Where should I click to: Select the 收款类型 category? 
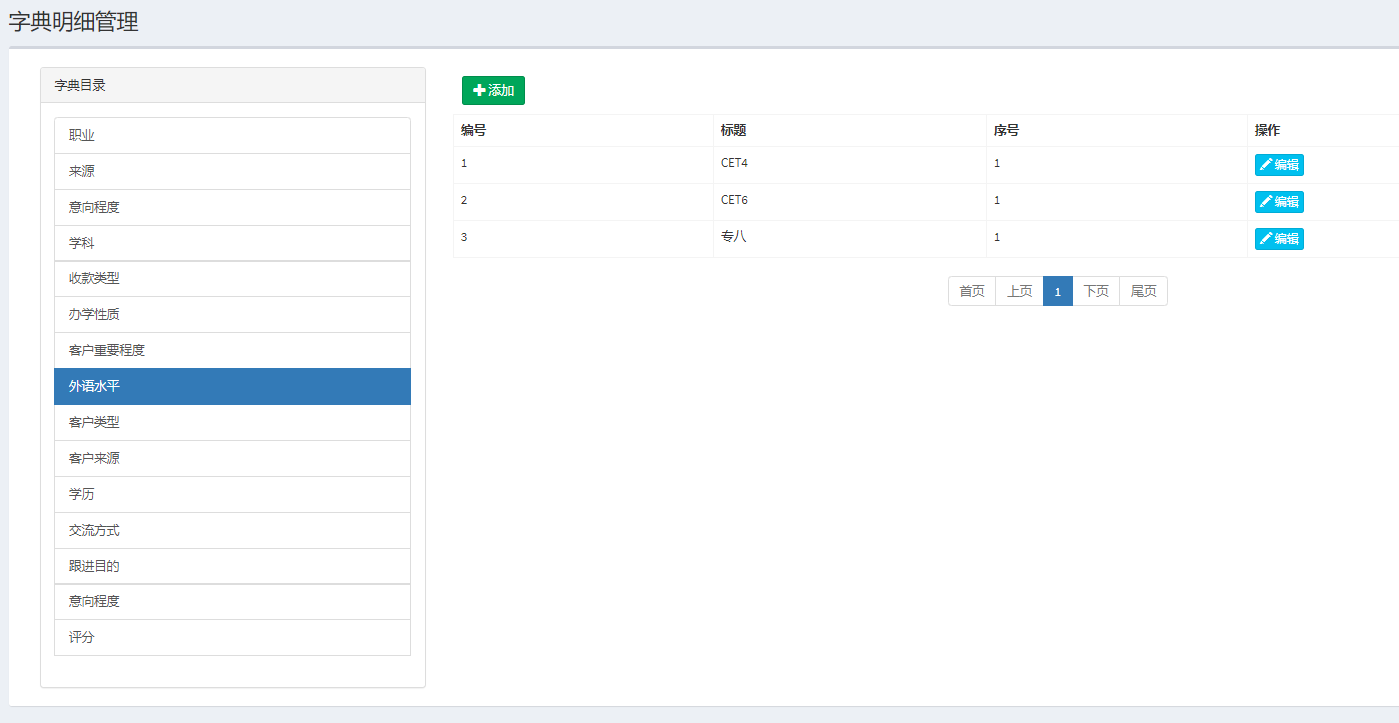(232, 279)
